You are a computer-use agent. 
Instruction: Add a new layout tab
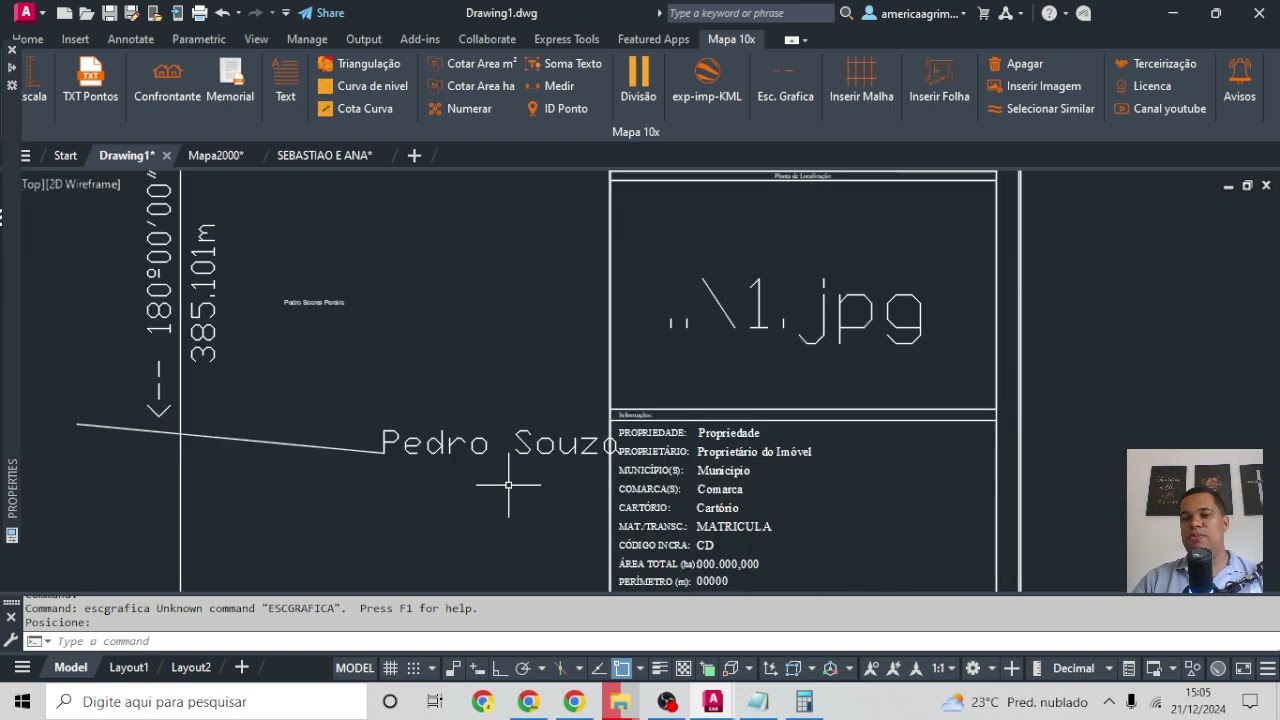[241, 668]
